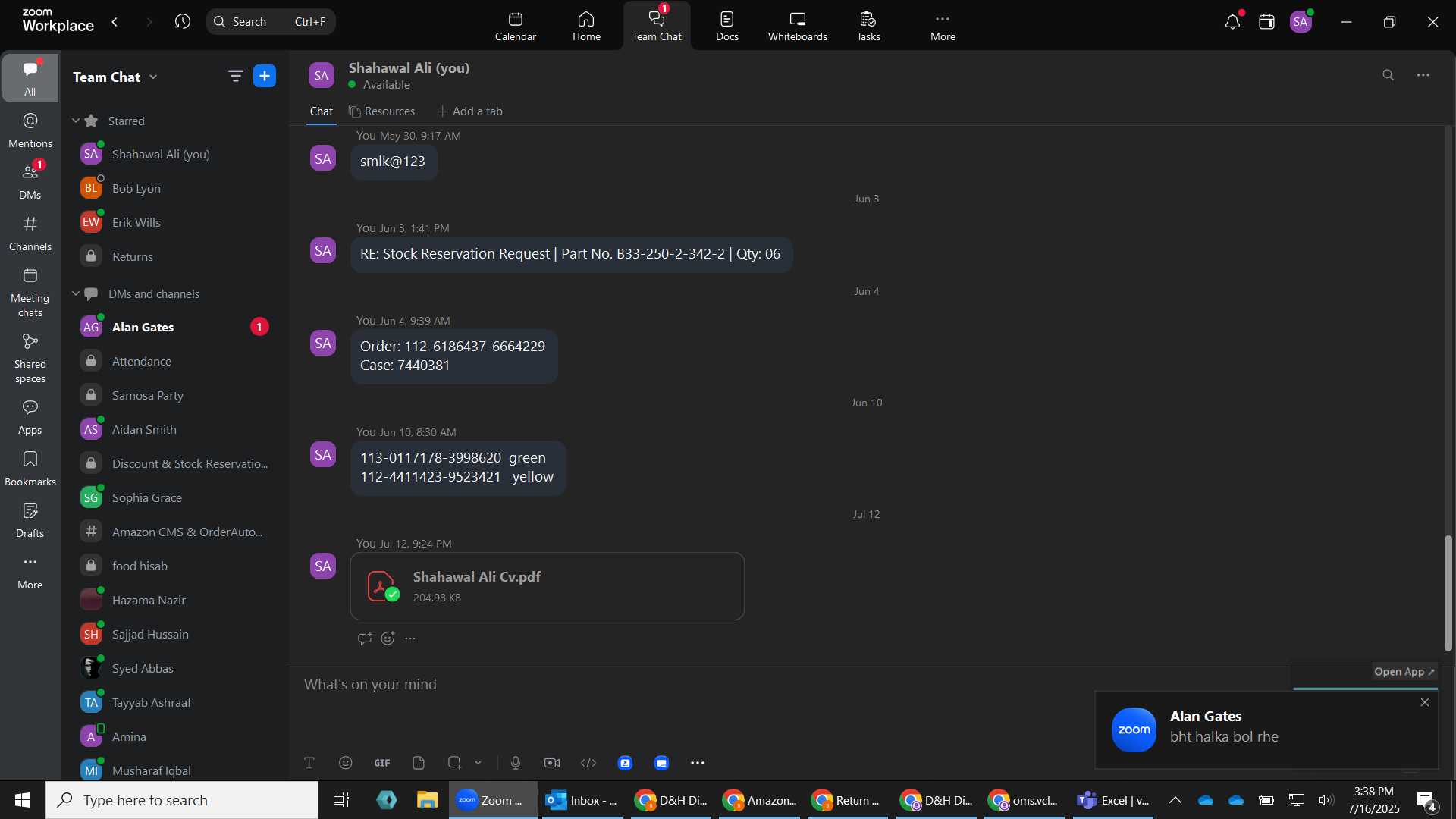Open Alan Gates chat with unread message

click(x=175, y=327)
